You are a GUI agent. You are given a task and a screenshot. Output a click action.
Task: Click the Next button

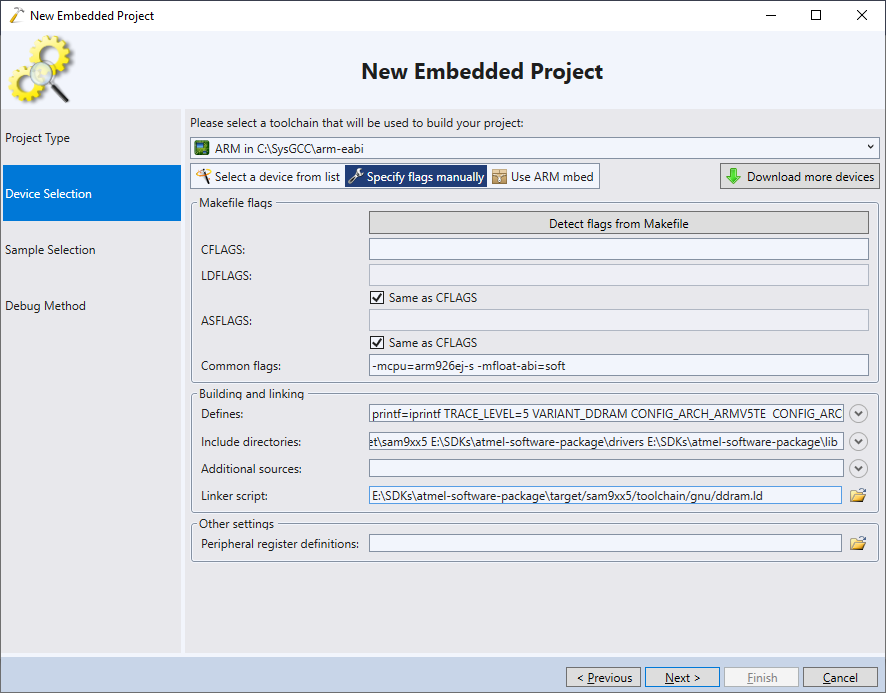click(x=682, y=677)
